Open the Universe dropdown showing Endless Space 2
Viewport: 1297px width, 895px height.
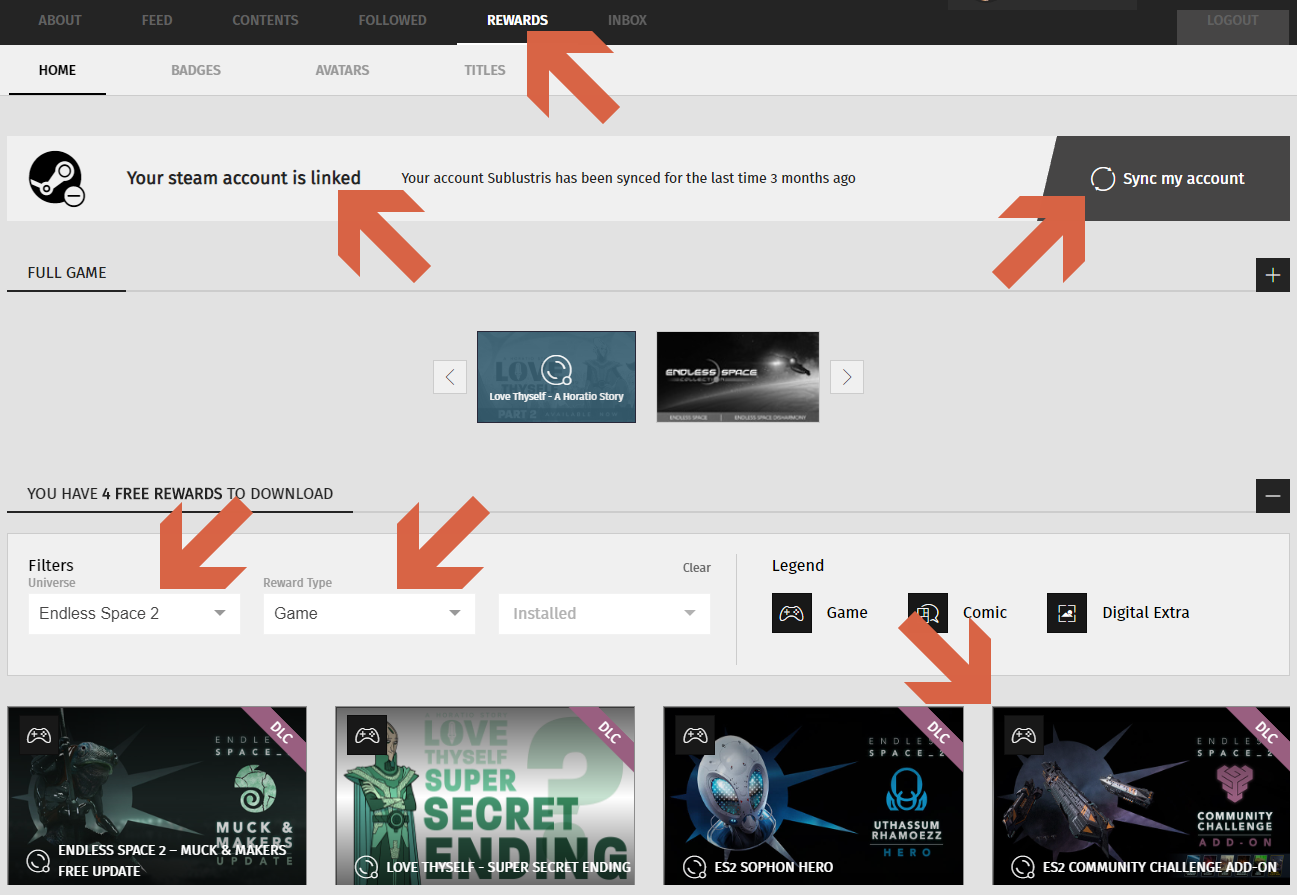click(134, 613)
